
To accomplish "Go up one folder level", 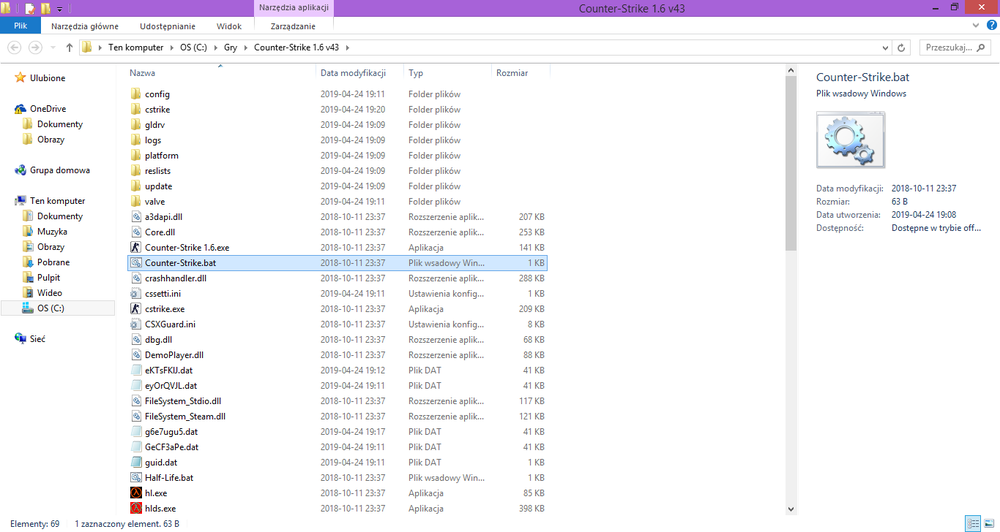I will pyautogui.click(x=69, y=48).
